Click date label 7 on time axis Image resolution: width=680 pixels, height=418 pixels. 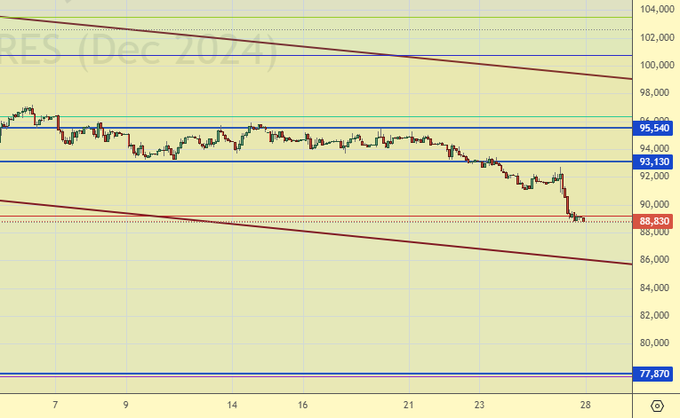coord(55,405)
